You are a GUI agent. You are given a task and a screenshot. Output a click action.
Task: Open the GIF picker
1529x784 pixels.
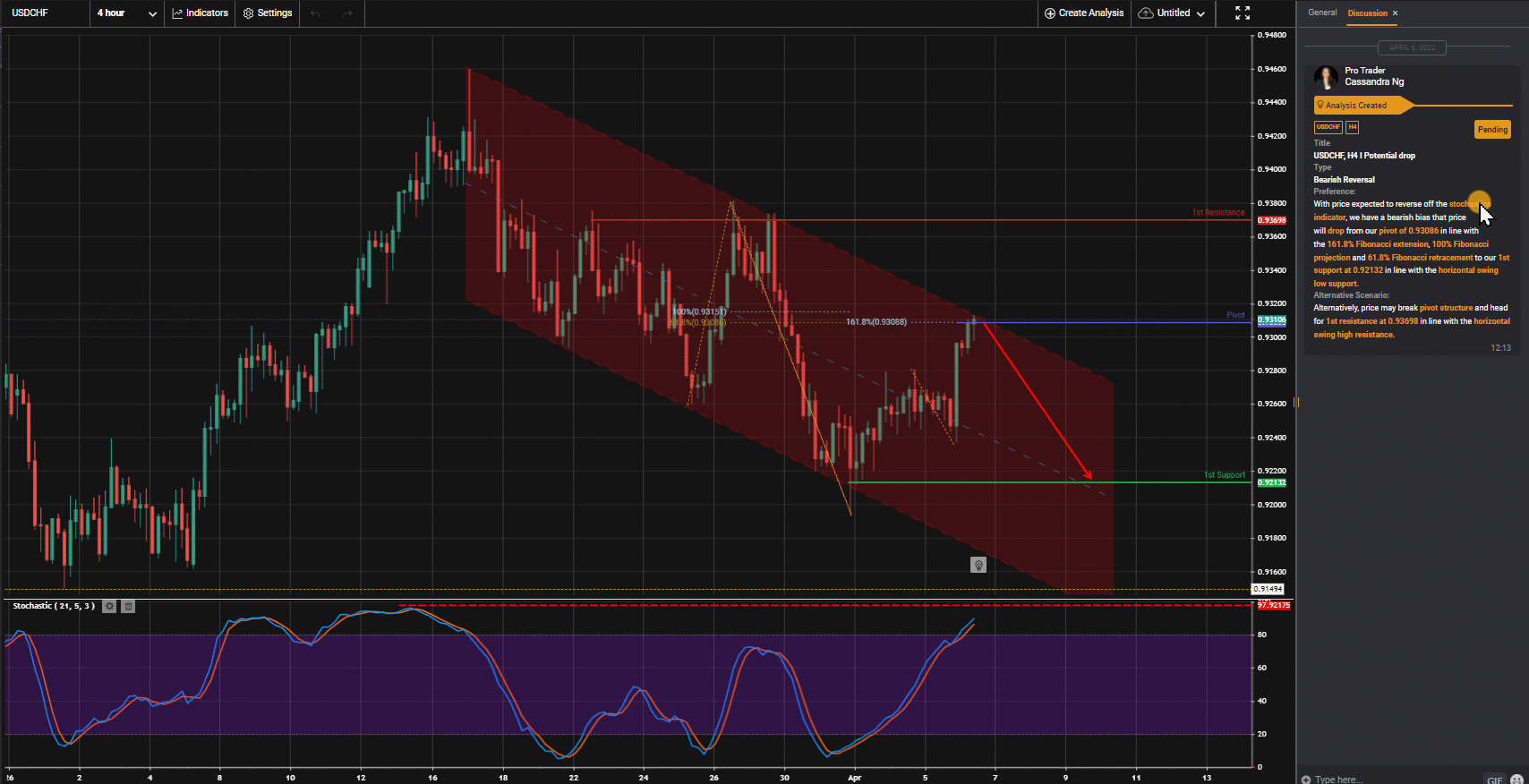coord(1494,780)
